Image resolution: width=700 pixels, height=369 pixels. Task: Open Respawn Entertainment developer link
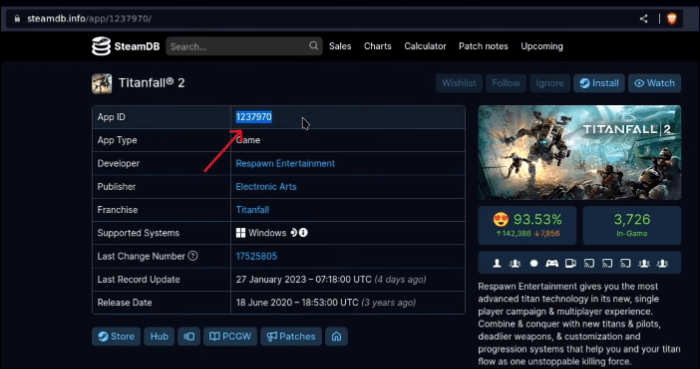pyautogui.click(x=285, y=163)
